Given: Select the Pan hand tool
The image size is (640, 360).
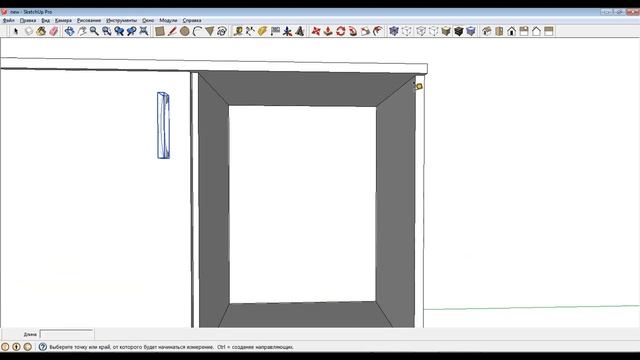Looking at the screenshot, I should point(82,31).
